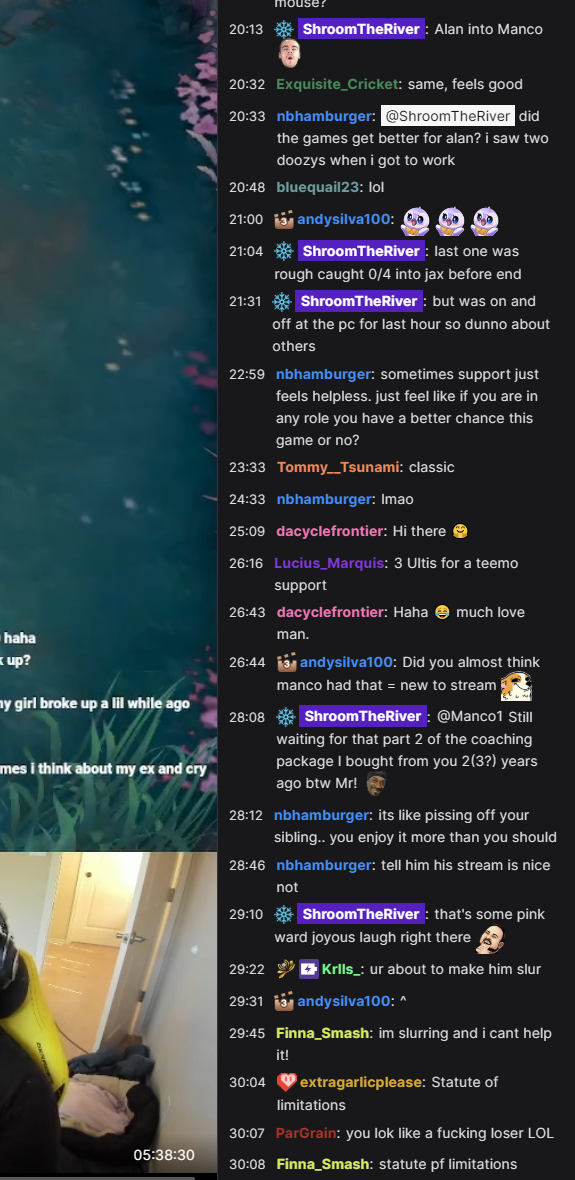
Task: Click the third bird emote from andysilva100
Action: click(x=485, y=221)
